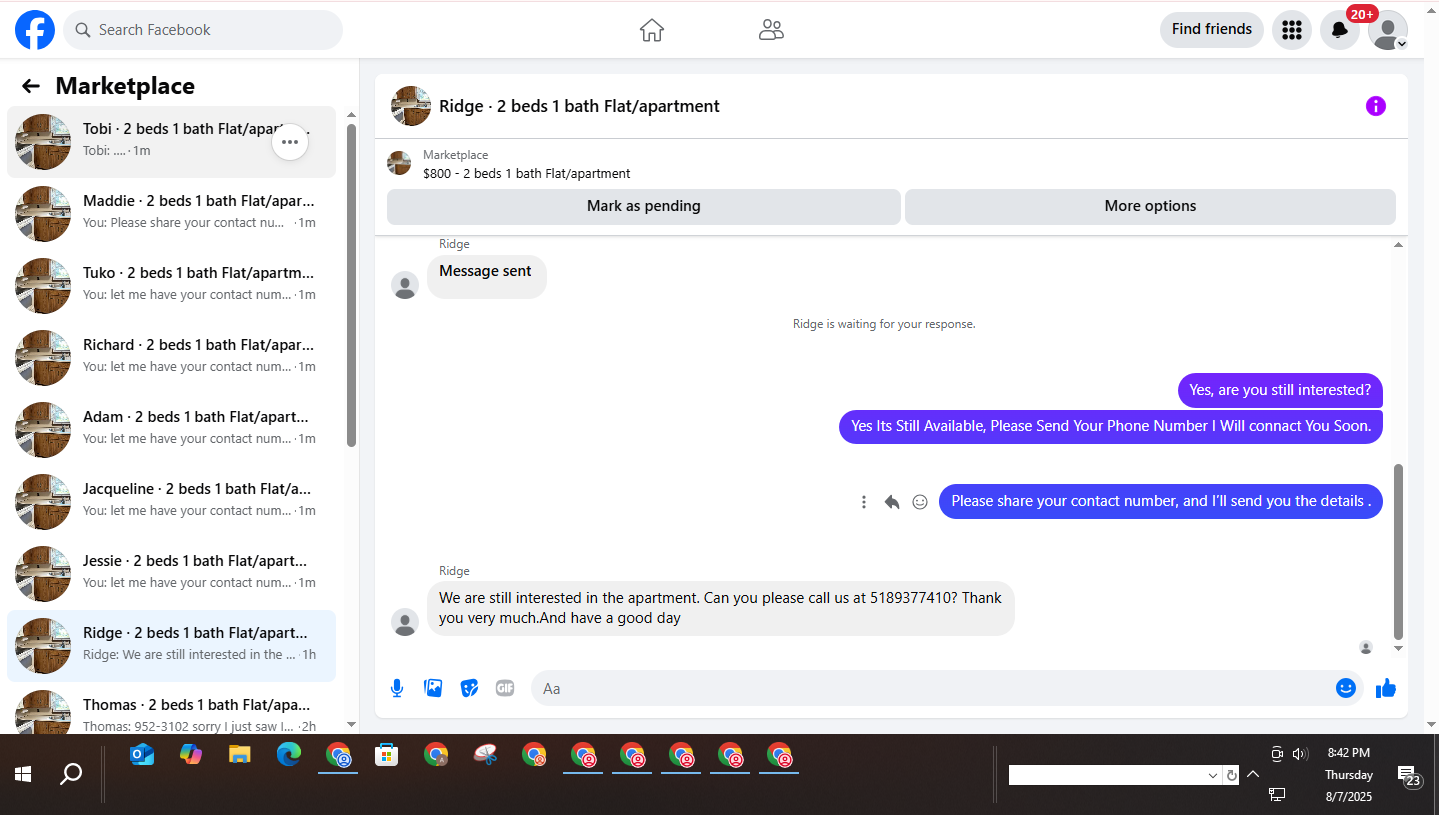Go to the Home feed icon
Viewport: 1439px width, 815px height.
[652, 30]
